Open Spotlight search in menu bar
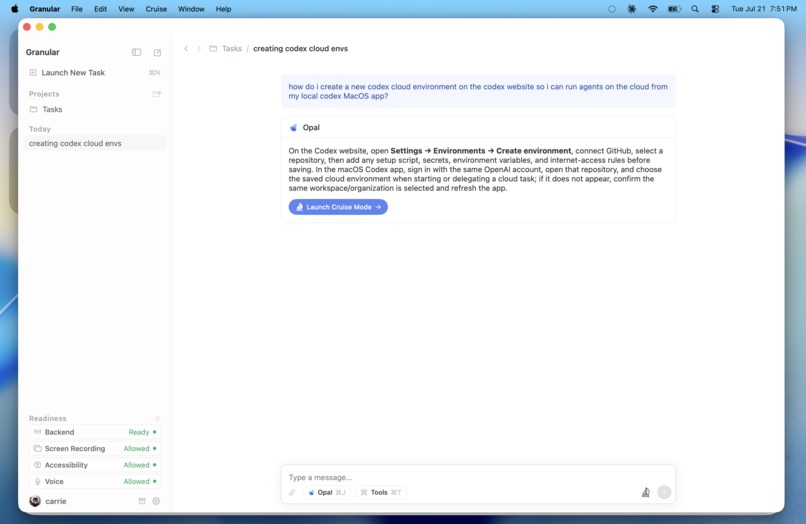This screenshot has width=806, height=524. pos(695,9)
